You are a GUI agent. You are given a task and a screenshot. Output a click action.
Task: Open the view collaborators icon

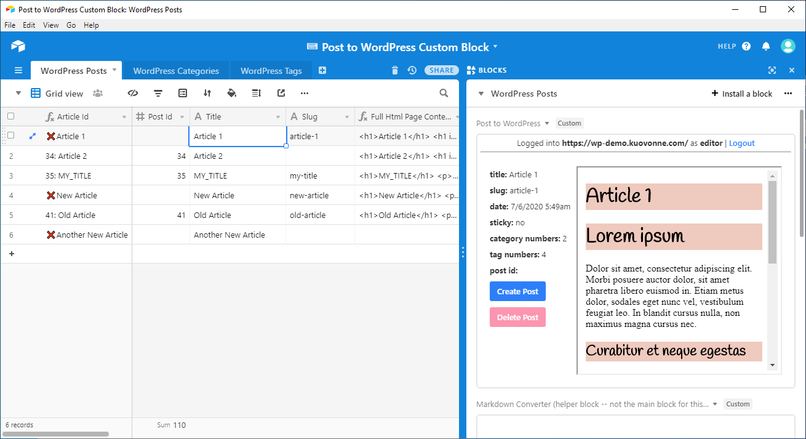click(98, 93)
